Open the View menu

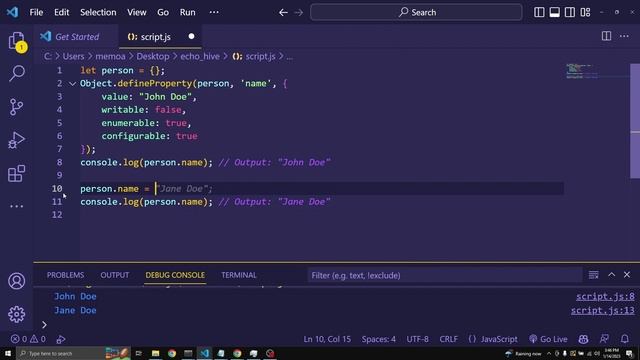tap(136, 12)
